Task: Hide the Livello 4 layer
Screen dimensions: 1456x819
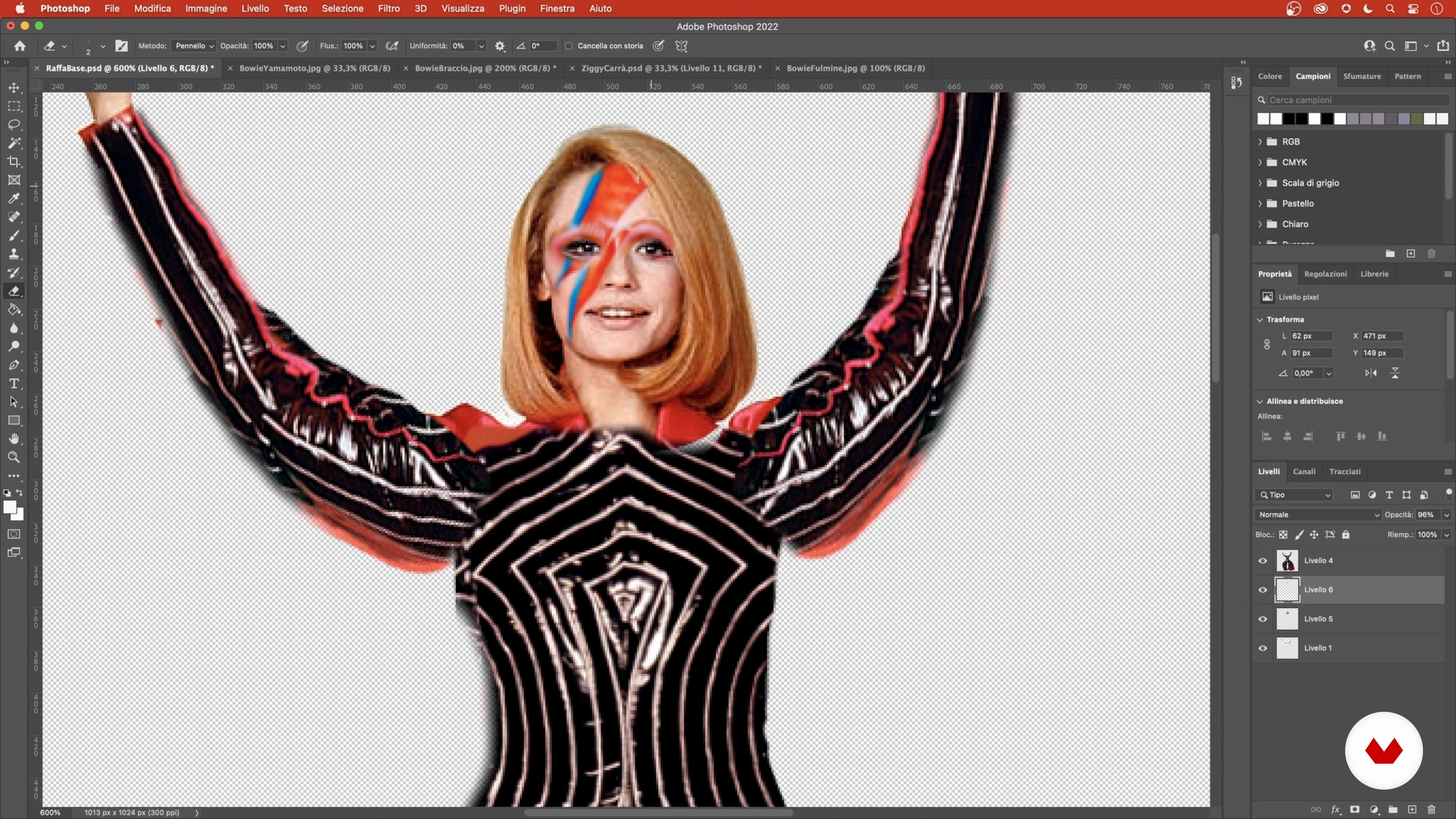Action: click(1263, 561)
